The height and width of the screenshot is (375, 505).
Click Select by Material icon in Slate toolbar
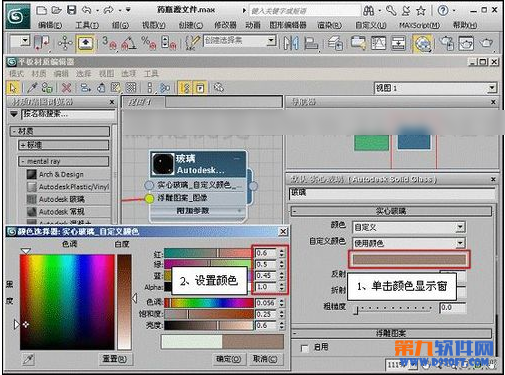[218, 88]
